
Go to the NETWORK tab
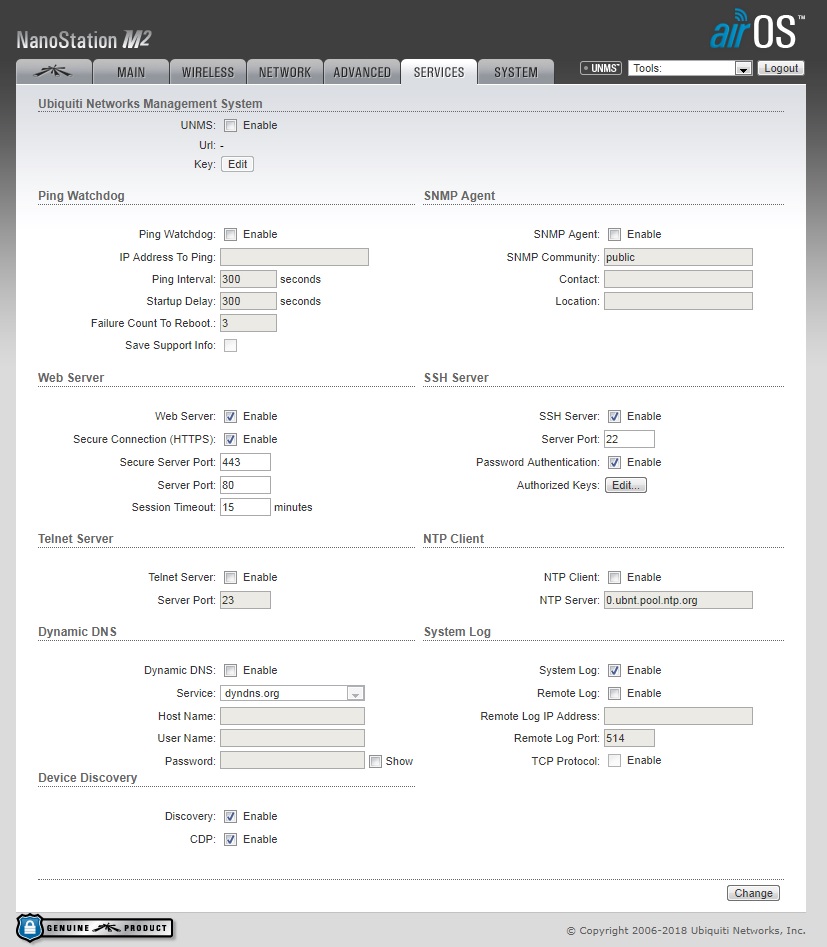coord(285,72)
